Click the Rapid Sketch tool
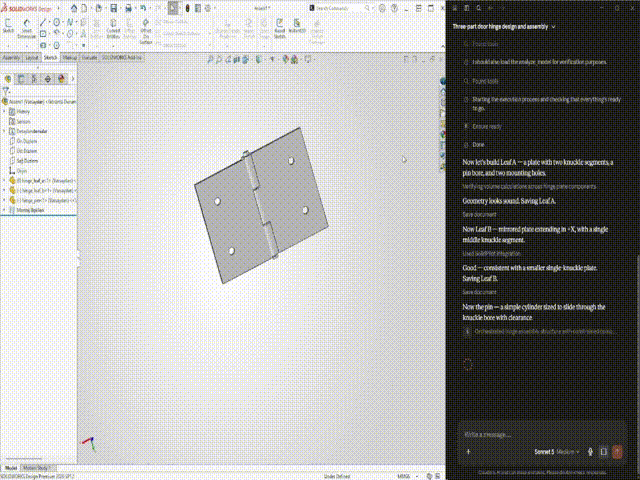This screenshot has height=480, width=640. (280, 28)
